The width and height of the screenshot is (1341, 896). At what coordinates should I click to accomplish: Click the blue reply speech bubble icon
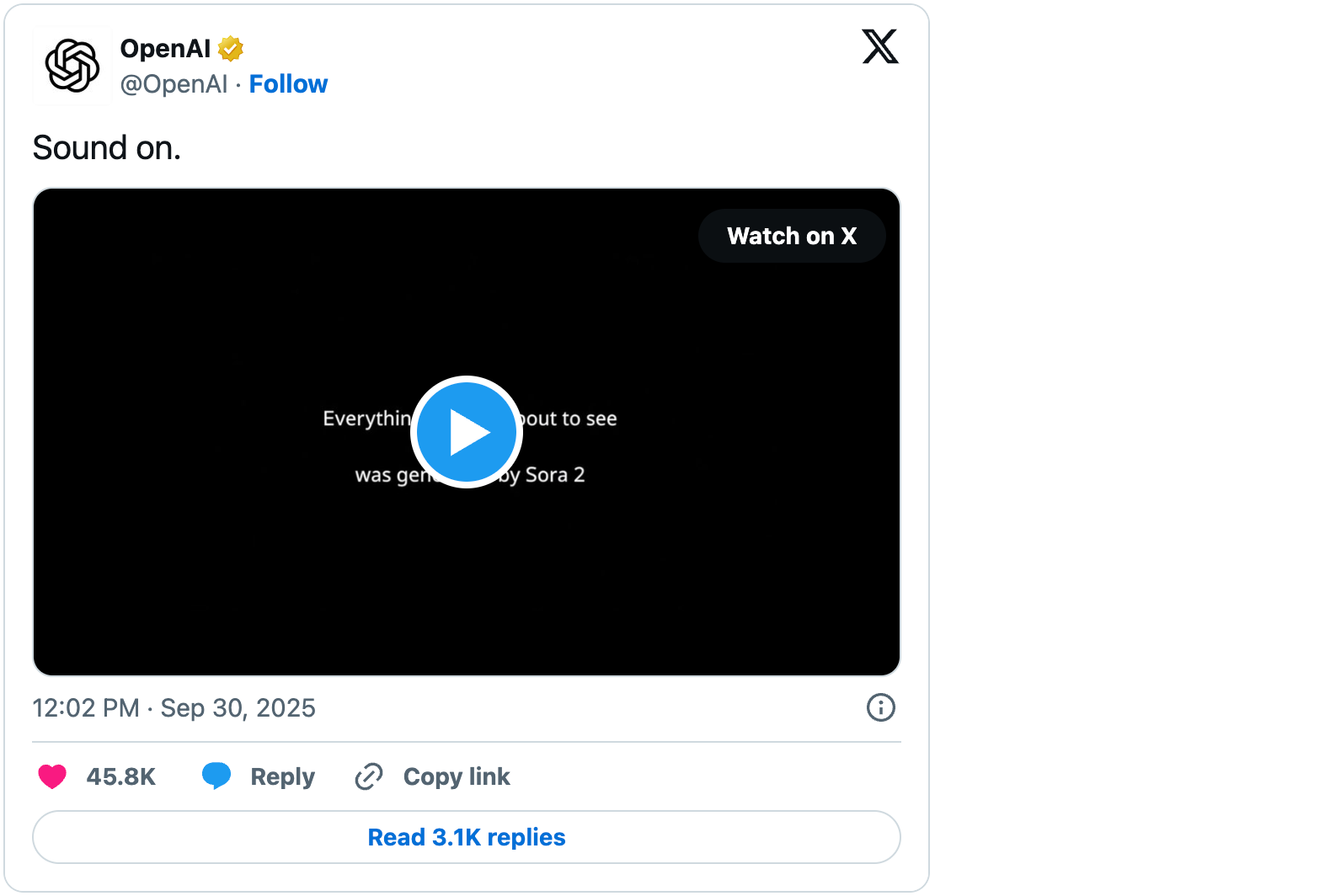pos(216,776)
